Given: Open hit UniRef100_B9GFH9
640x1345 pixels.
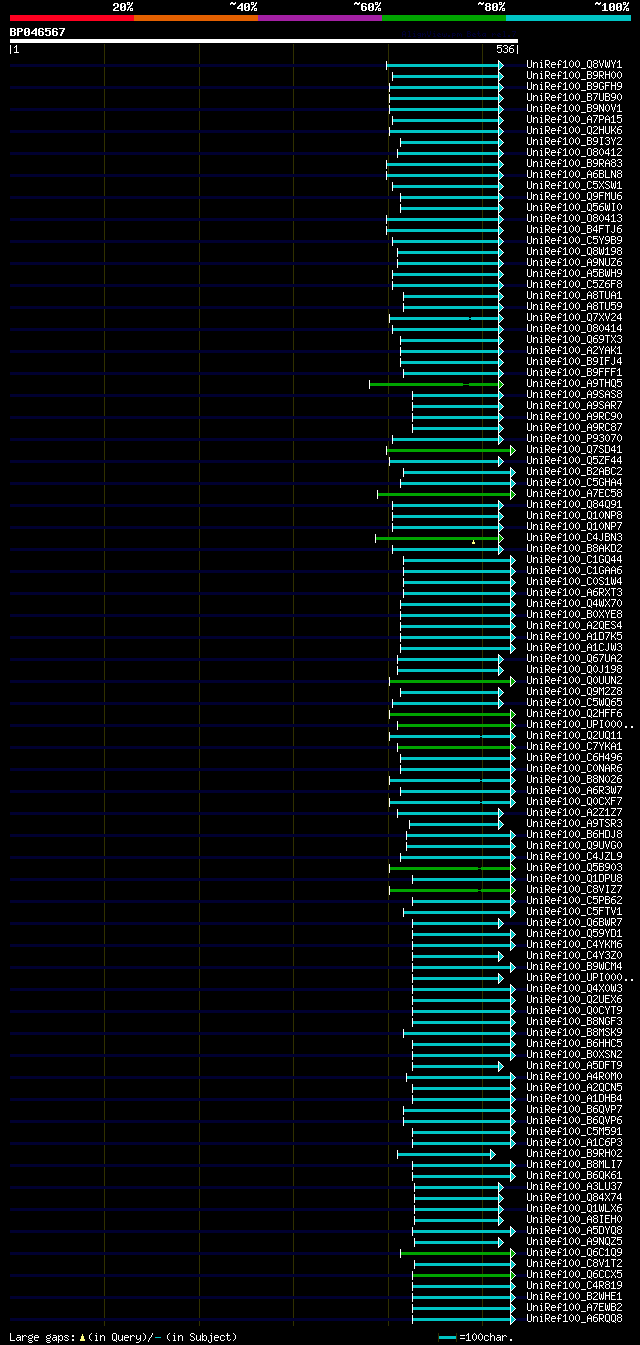Looking at the screenshot, I should 574,86.
